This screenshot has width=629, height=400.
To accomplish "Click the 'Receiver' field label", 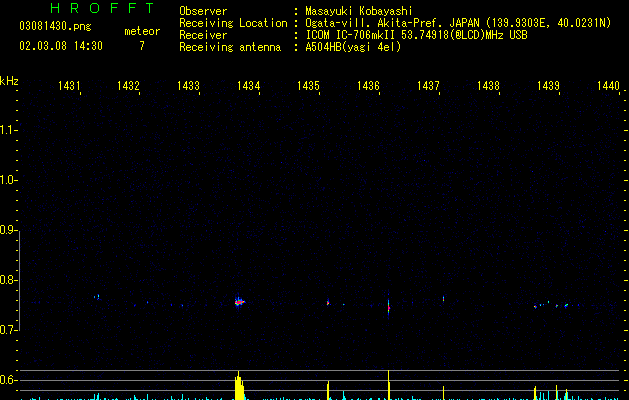I will [203, 35].
